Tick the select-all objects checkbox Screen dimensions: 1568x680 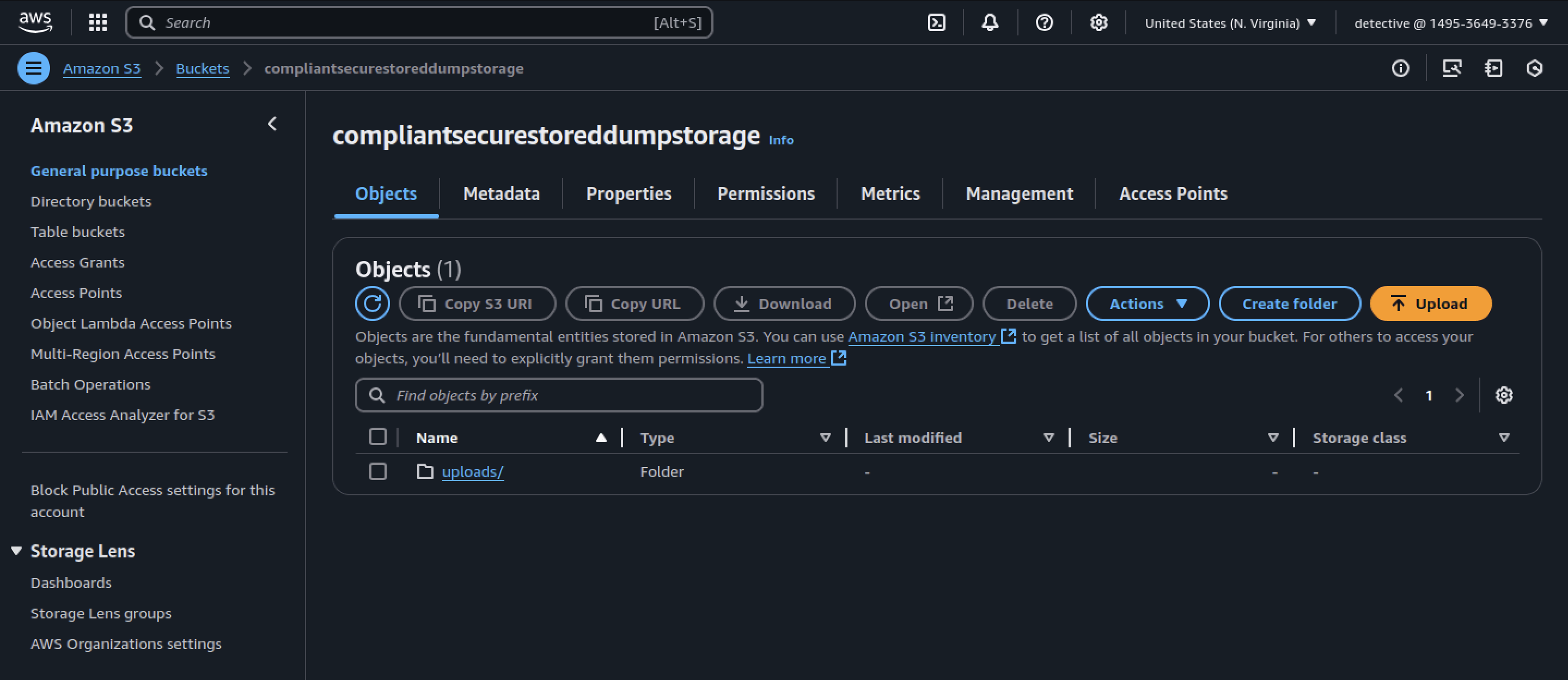(x=377, y=436)
